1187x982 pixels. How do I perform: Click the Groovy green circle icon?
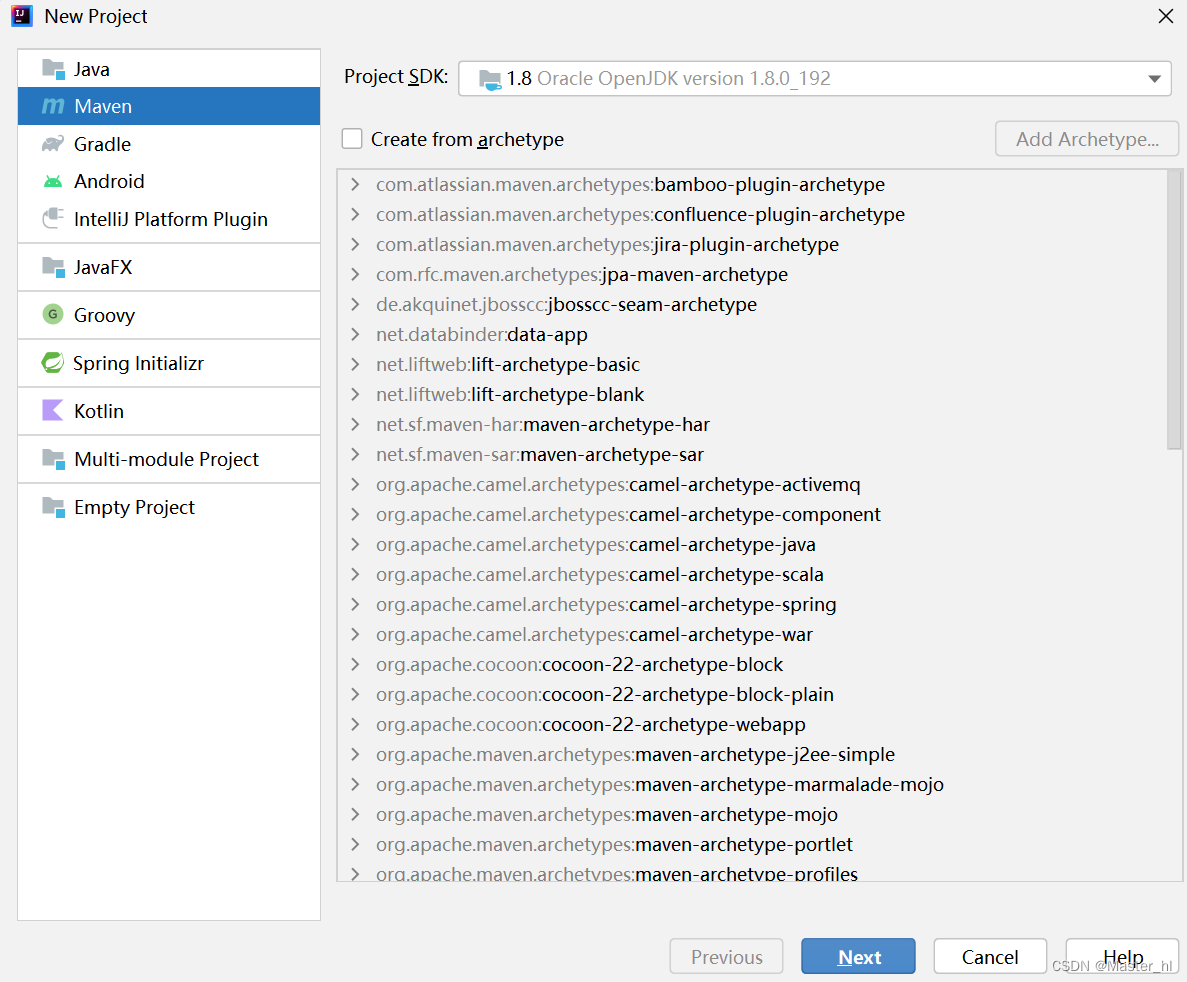coord(53,314)
